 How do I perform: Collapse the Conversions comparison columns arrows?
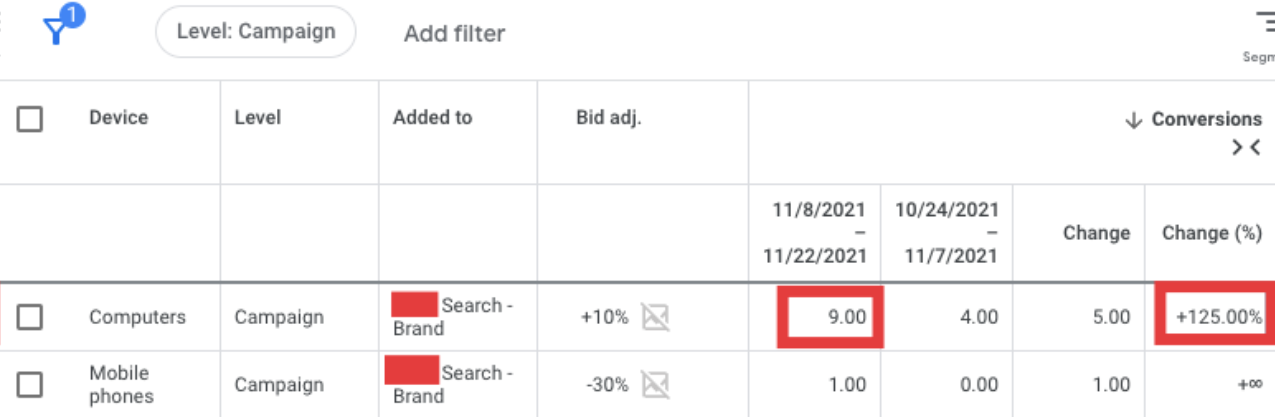point(1246,148)
